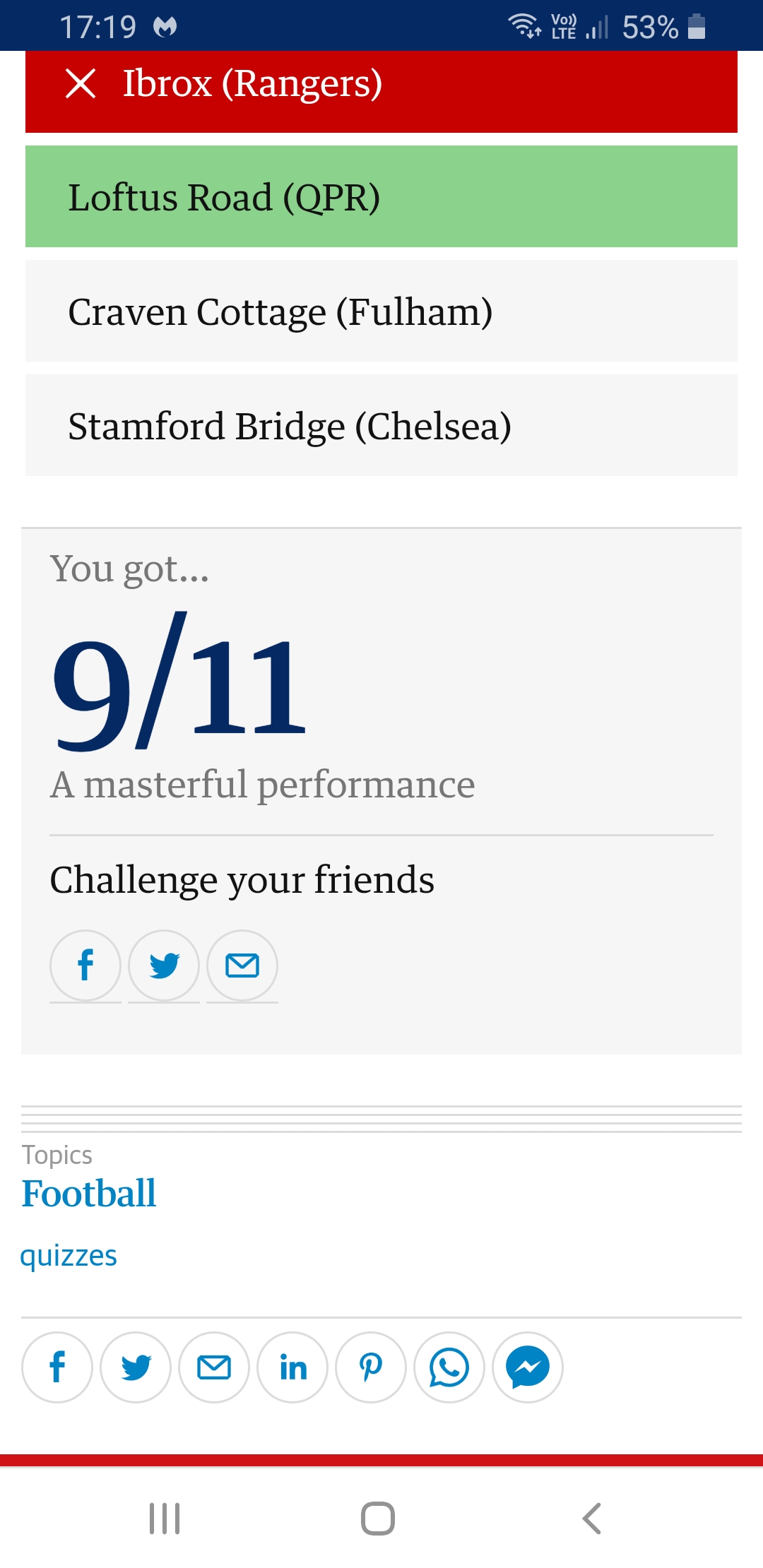This screenshot has height=1568, width=763.
Task: Email quiz score from Challenge your friends section
Action: (242, 966)
